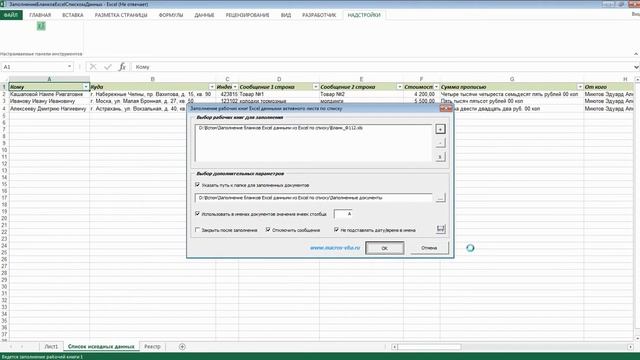This screenshot has height=360, width=640.
Task: Click the OK button in the dialog
Action: (x=384, y=248)
